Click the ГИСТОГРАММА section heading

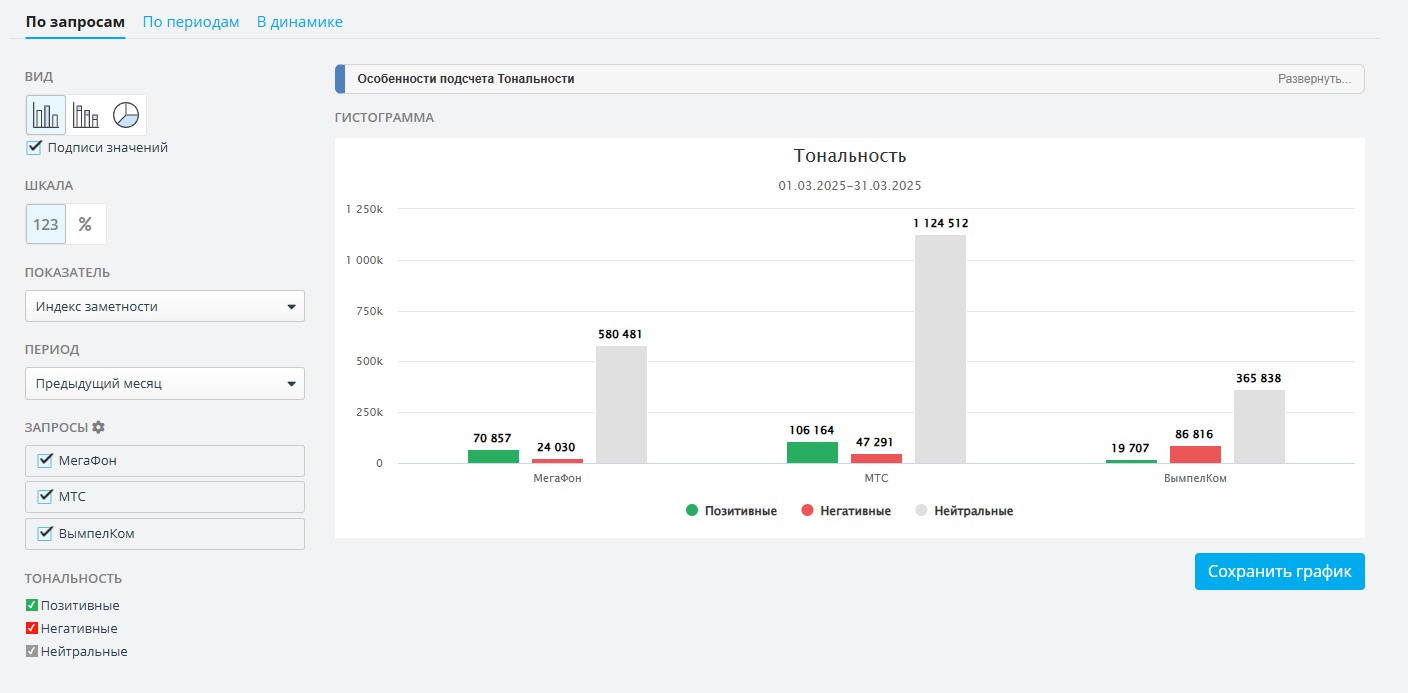[384, 117]
